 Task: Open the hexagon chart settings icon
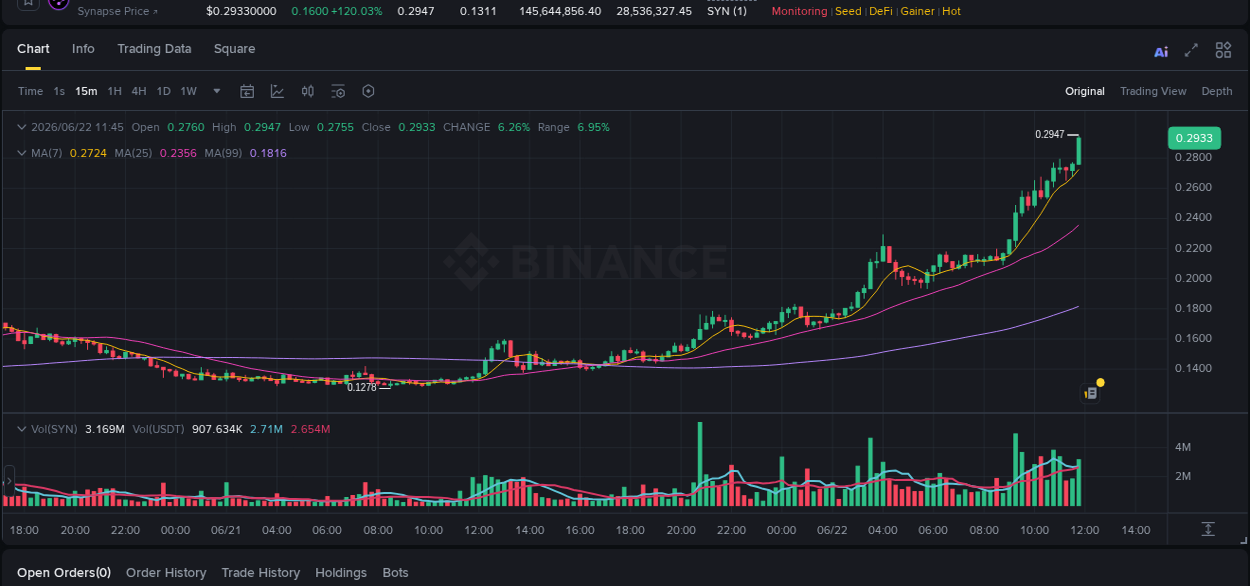(368, 91)
